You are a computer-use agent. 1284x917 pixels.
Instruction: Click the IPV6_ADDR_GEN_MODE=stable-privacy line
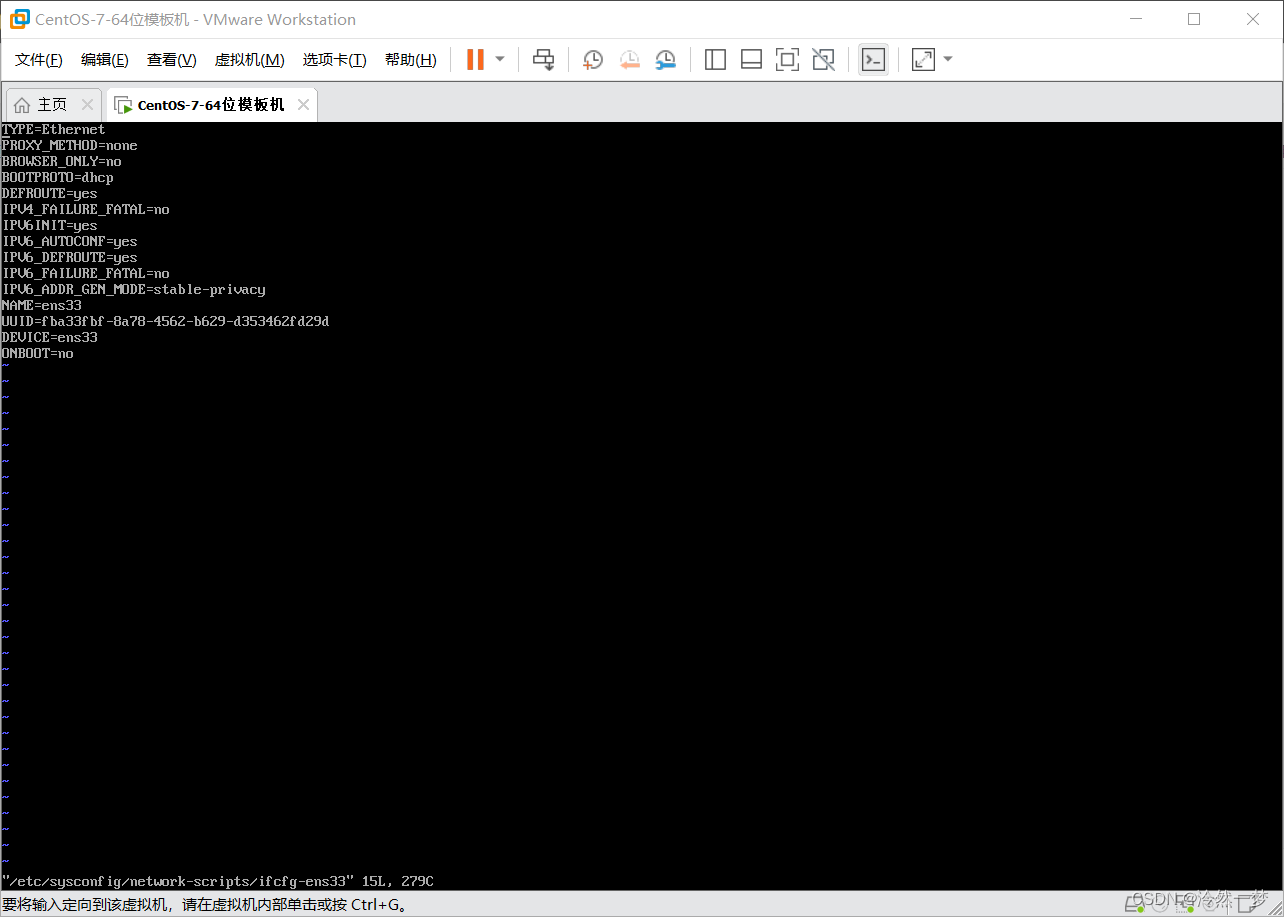point(133,289)
